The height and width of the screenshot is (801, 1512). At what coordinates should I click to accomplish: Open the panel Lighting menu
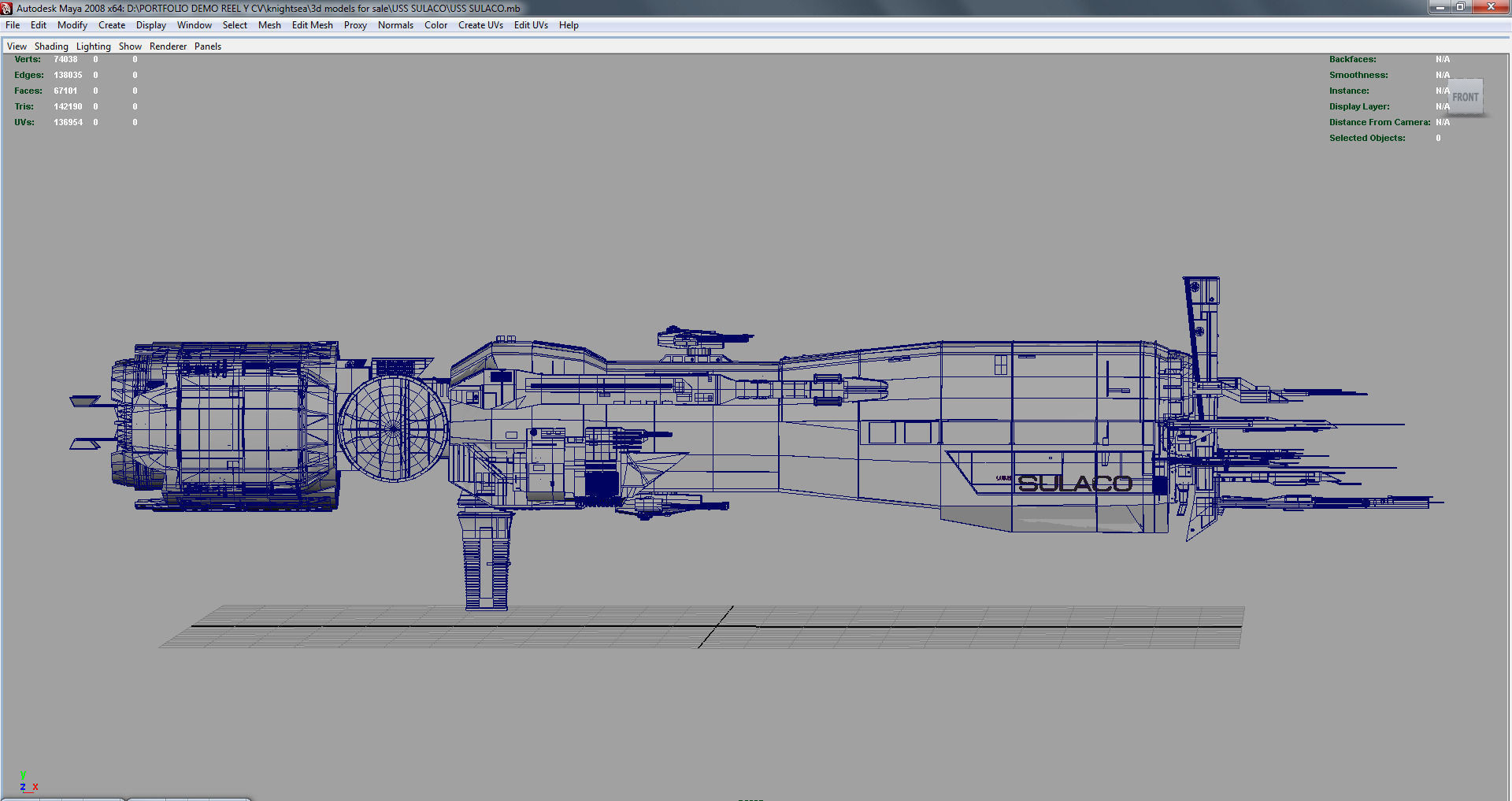coord(94,46)
